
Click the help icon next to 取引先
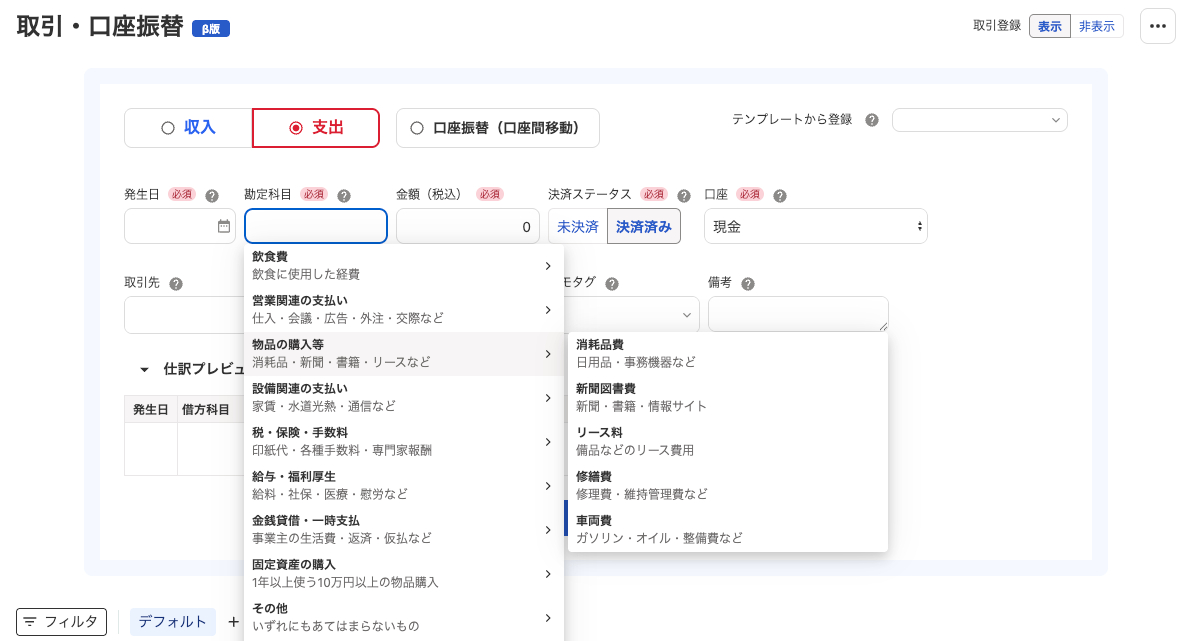pos(176,283)
